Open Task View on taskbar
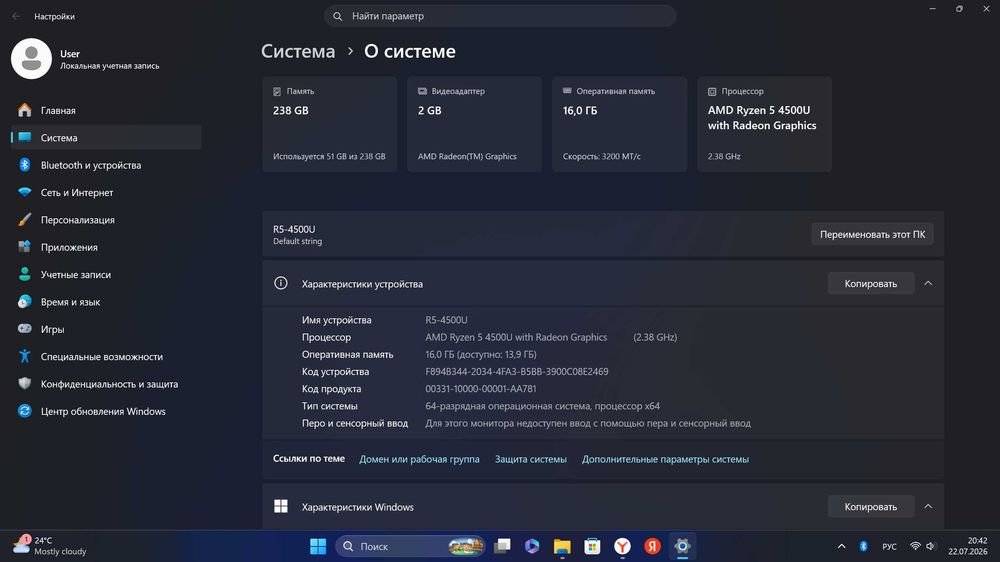Screen dimensions: 1000x562 [503, 546]
